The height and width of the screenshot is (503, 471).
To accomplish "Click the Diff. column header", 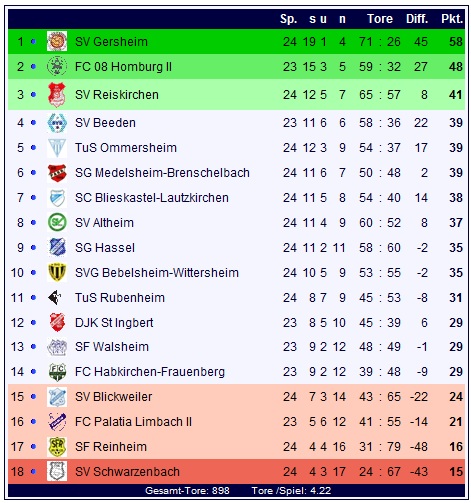I will coord(417,19).
